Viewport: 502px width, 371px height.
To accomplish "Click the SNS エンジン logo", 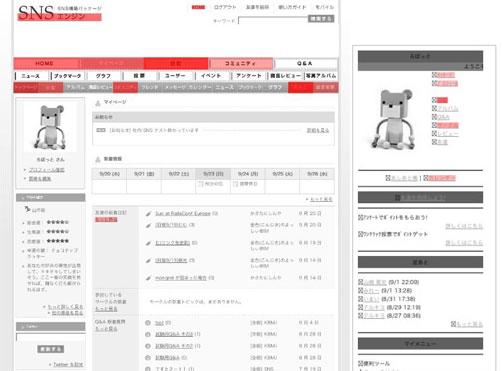I will (59, 13).
